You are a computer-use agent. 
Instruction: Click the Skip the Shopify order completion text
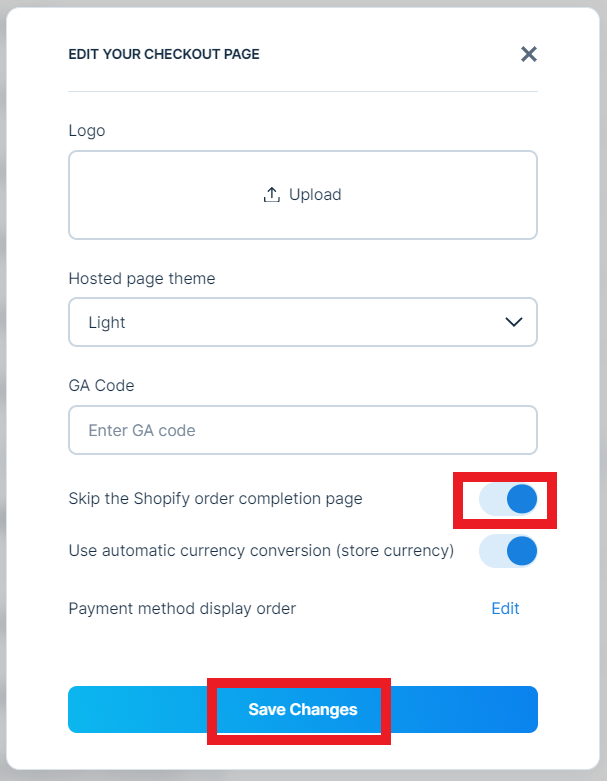[x=215, y=498]
